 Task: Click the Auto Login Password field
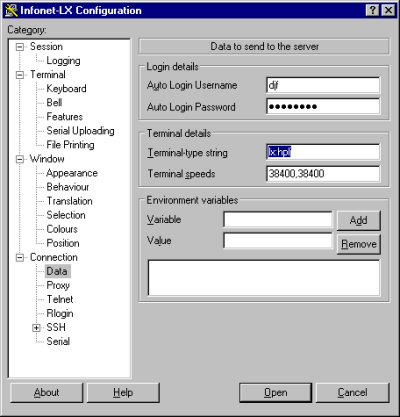coord(323,107)
